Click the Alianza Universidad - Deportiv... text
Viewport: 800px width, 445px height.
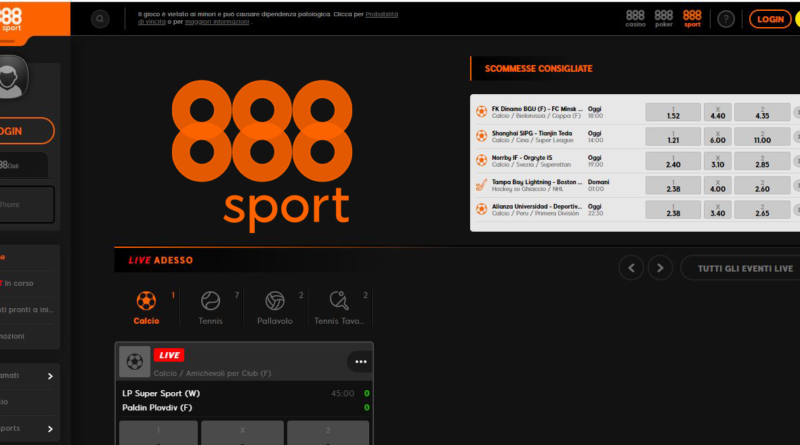(x=537, y=207)
